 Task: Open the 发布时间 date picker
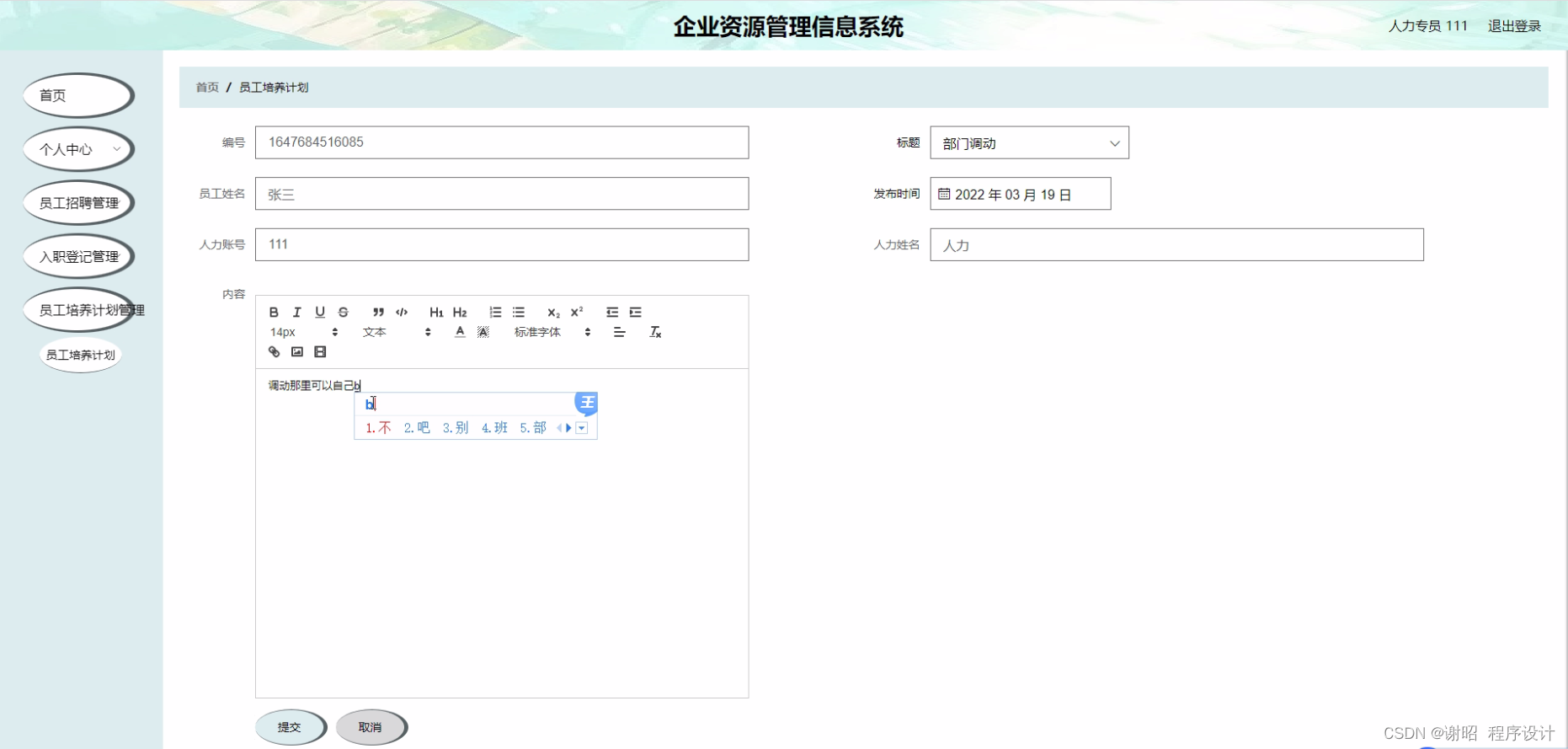pos(1020,194)
